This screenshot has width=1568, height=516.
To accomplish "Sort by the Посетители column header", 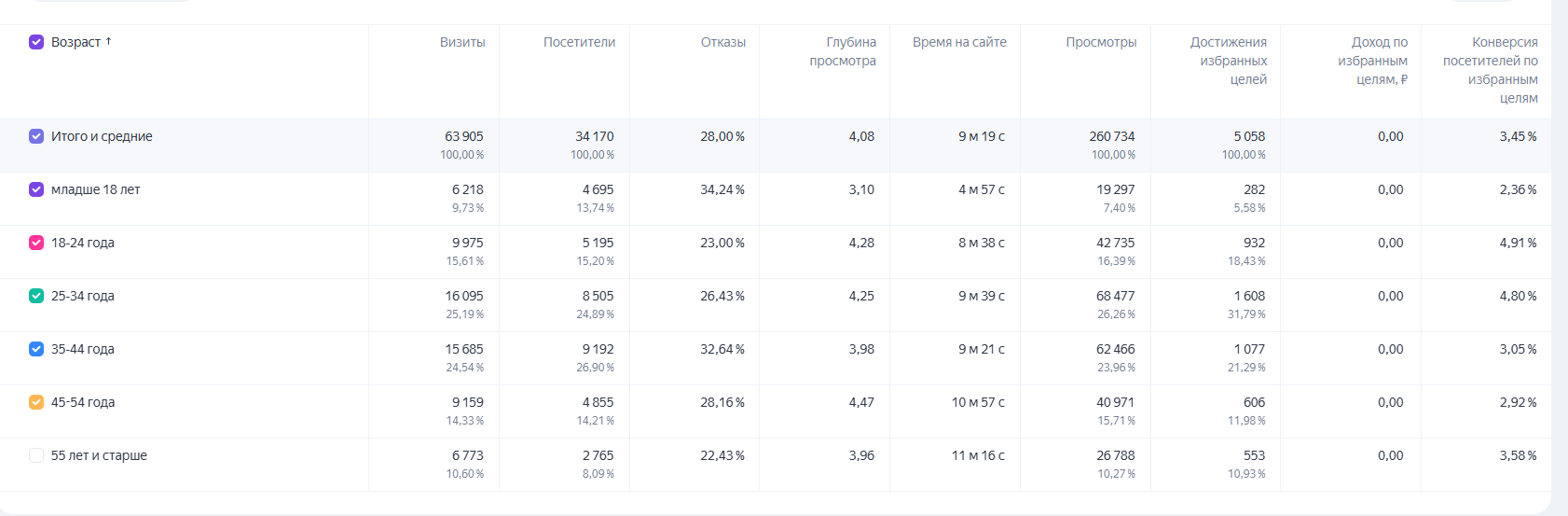I will (x=579, y=42).
